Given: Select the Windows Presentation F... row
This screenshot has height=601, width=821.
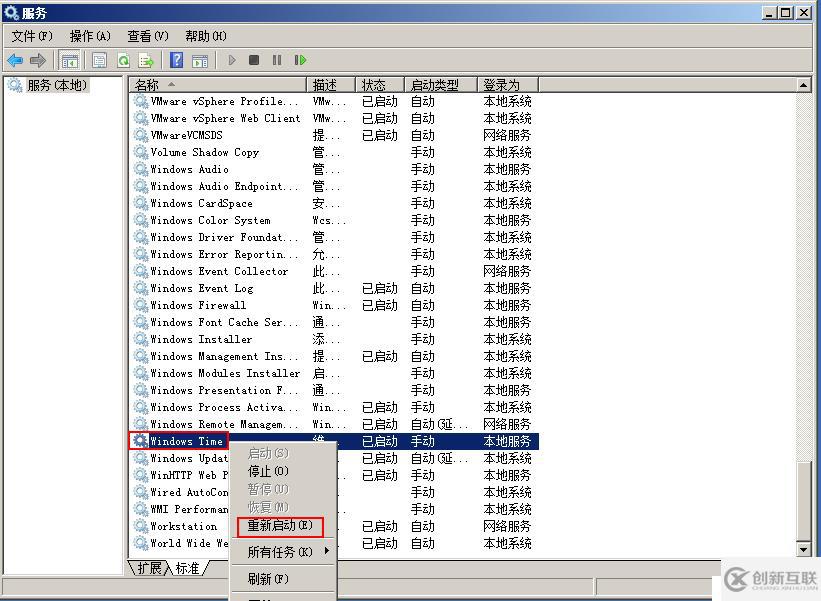Looking at the screenshot, I should coord(334,390).
